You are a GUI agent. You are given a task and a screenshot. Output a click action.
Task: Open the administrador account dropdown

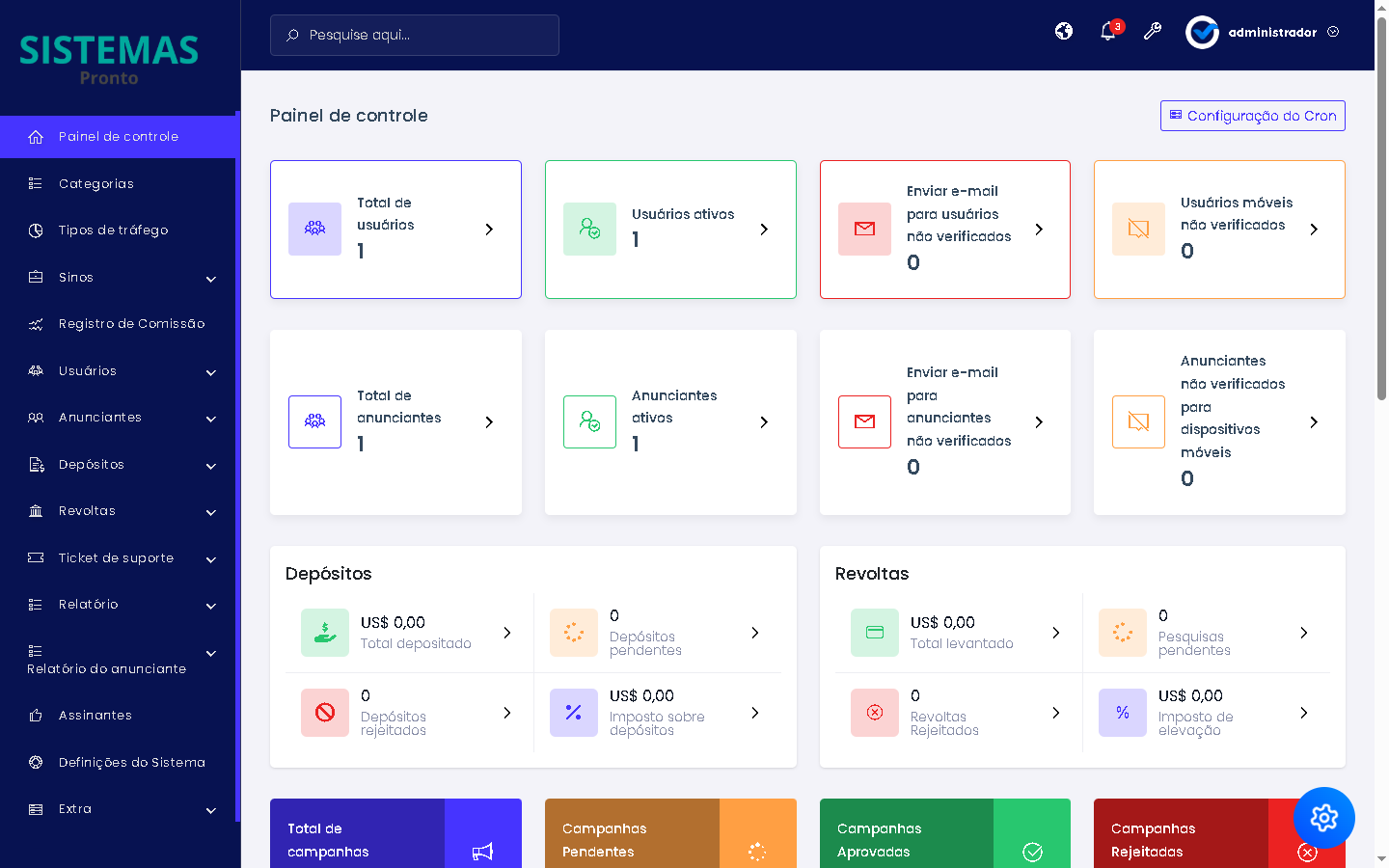pyautogui.click(x=1264, y=33)
